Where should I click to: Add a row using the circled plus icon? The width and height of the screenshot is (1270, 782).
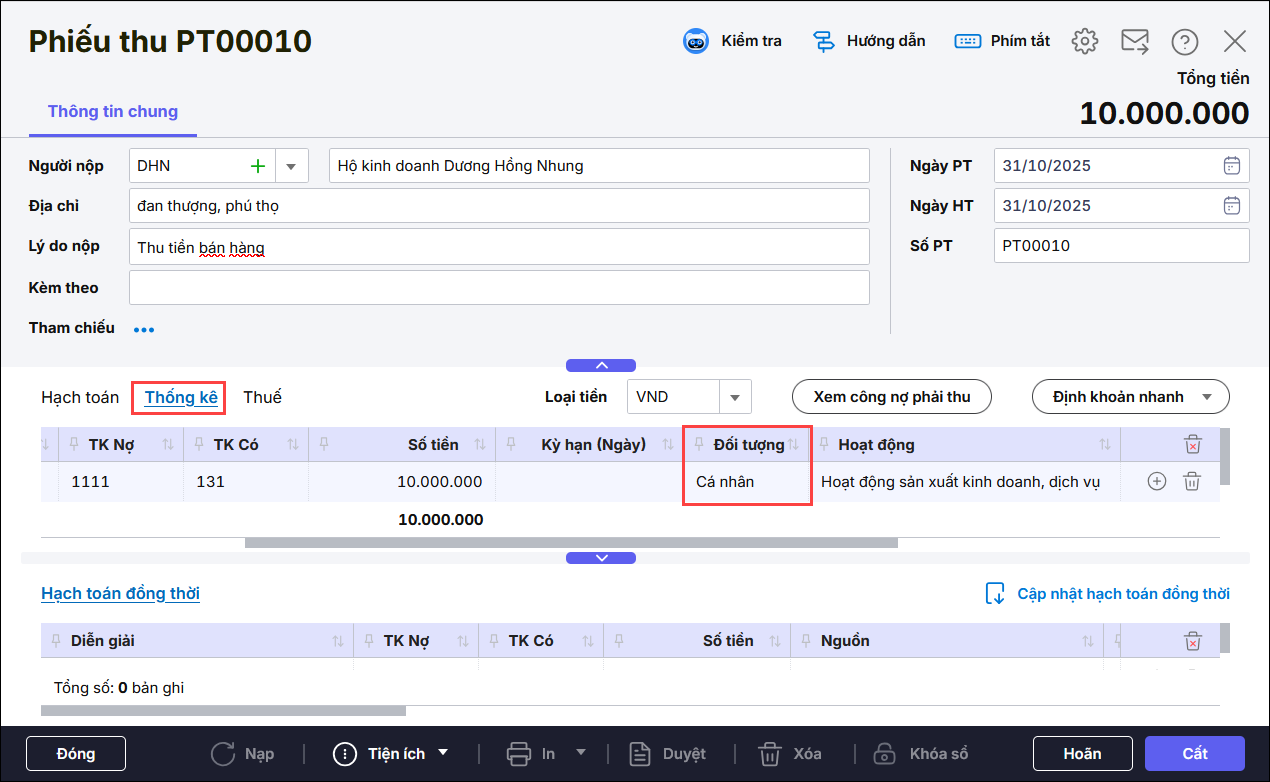(x=1157, y=482)
